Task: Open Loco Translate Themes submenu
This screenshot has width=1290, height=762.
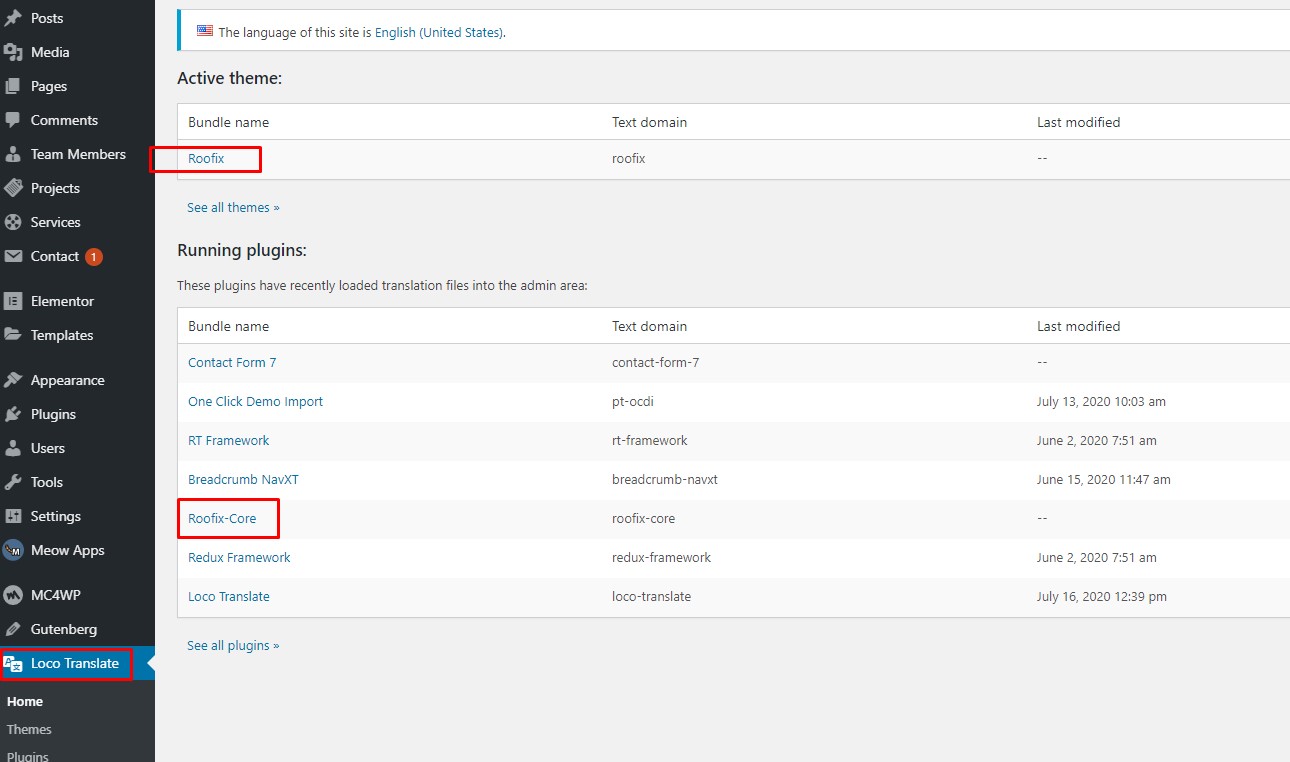Action: tap(29, 729)
